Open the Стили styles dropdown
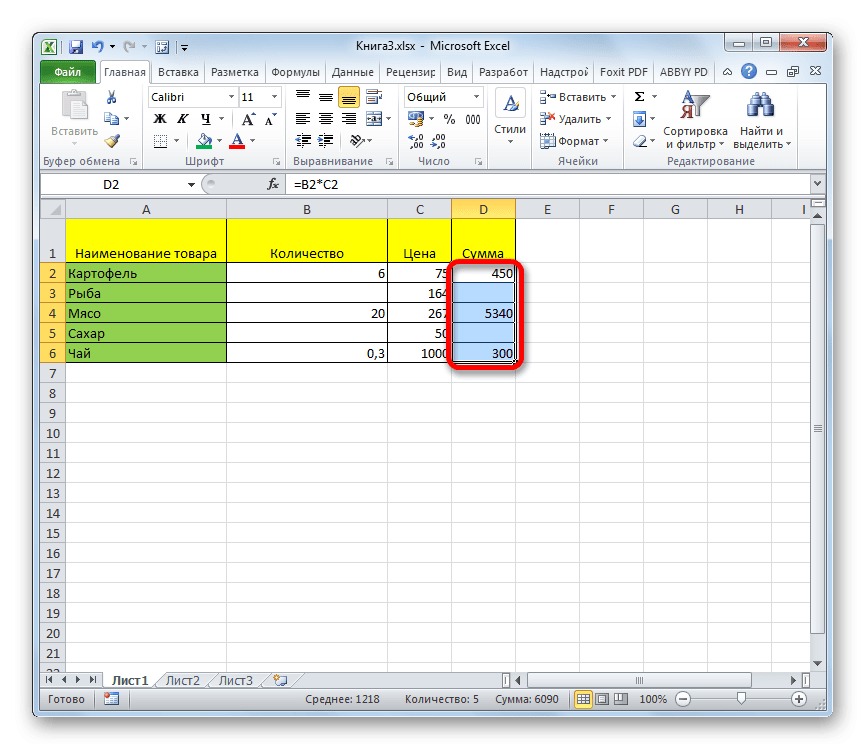This screenshot has width=866, height=750. (510, 119)
